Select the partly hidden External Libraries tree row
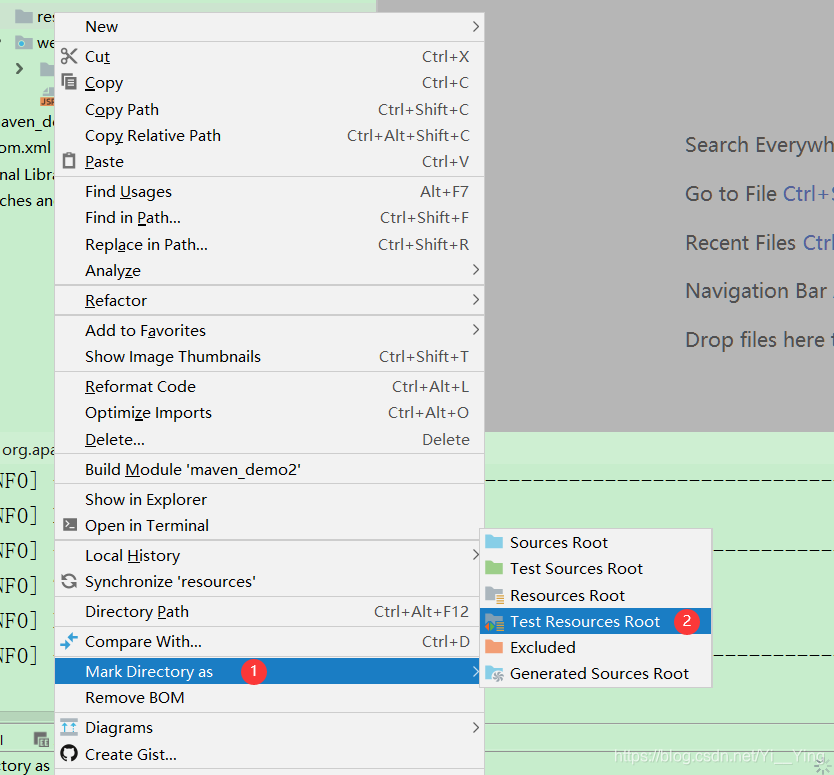834x775 pixels. point(27,174)
